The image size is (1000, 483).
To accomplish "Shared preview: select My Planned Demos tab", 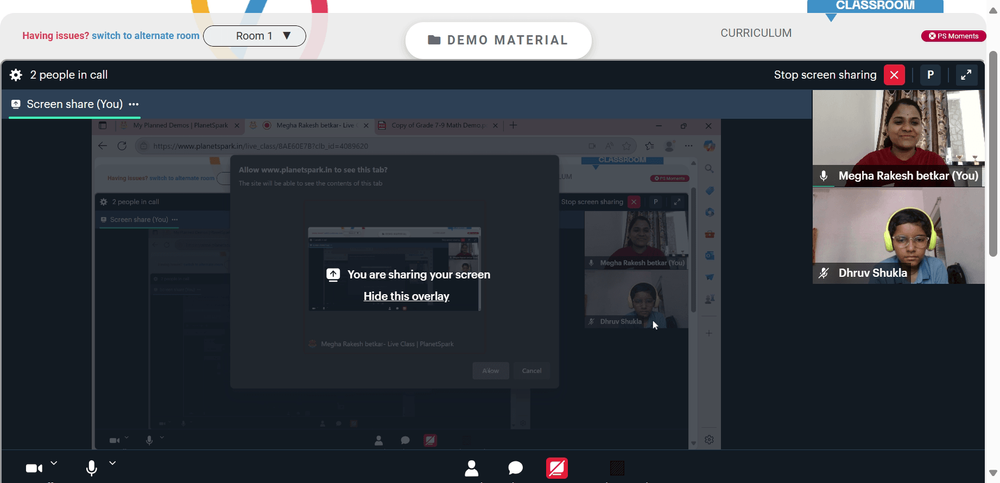I will [x=179, y=126].
